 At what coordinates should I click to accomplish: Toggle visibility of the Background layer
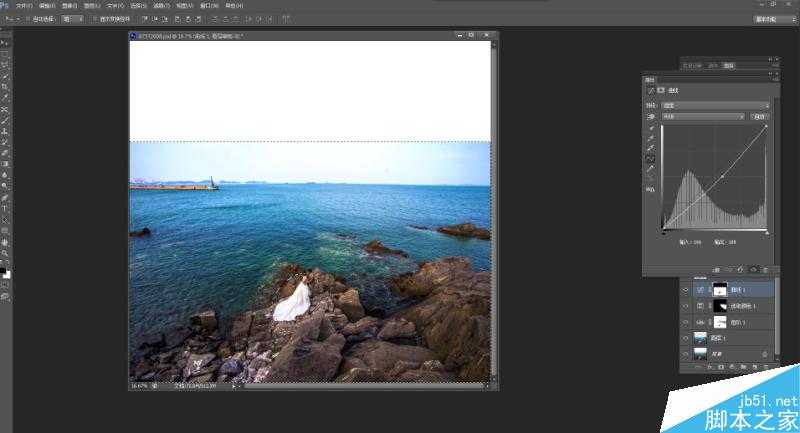coord(686,353)
